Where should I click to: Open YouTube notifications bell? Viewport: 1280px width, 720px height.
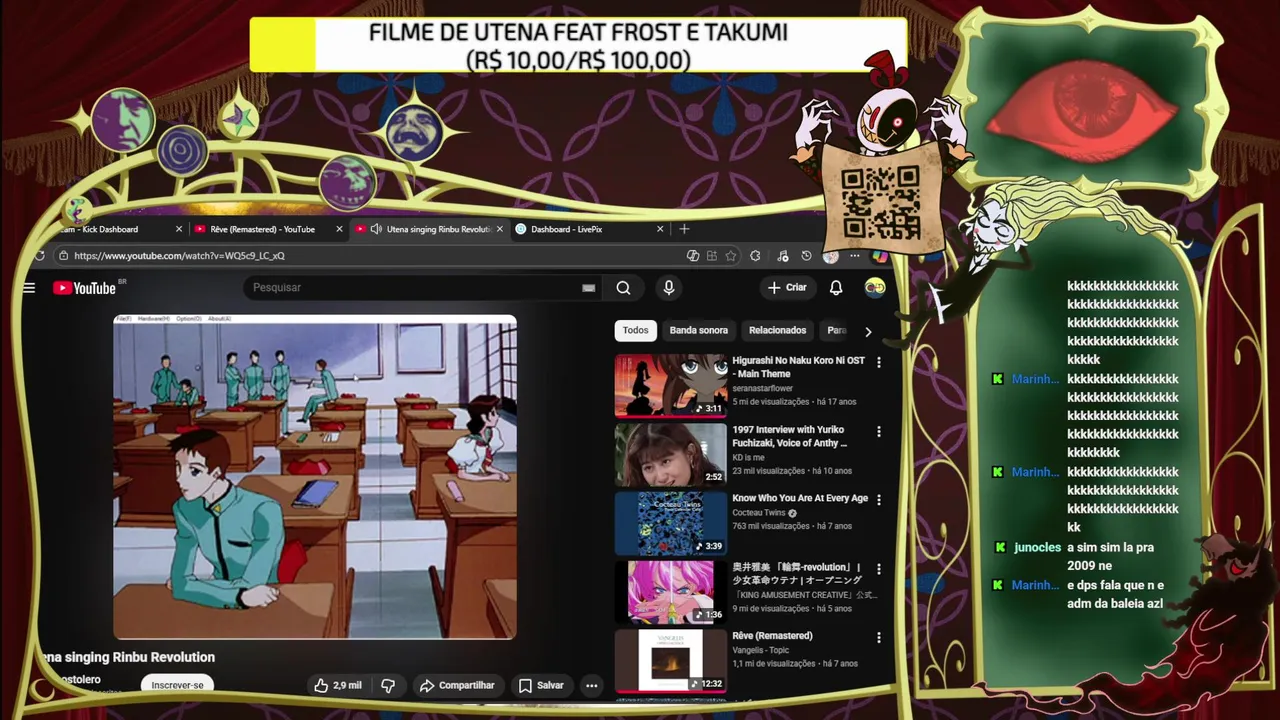pyautogui.click(x=836, y=288)
